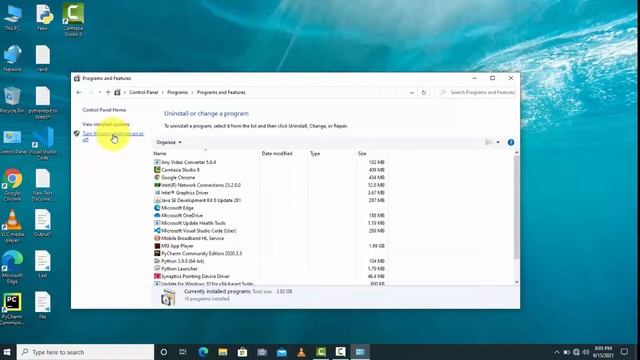Click the Type here to search box
The image size is (640, 360).
85,352
